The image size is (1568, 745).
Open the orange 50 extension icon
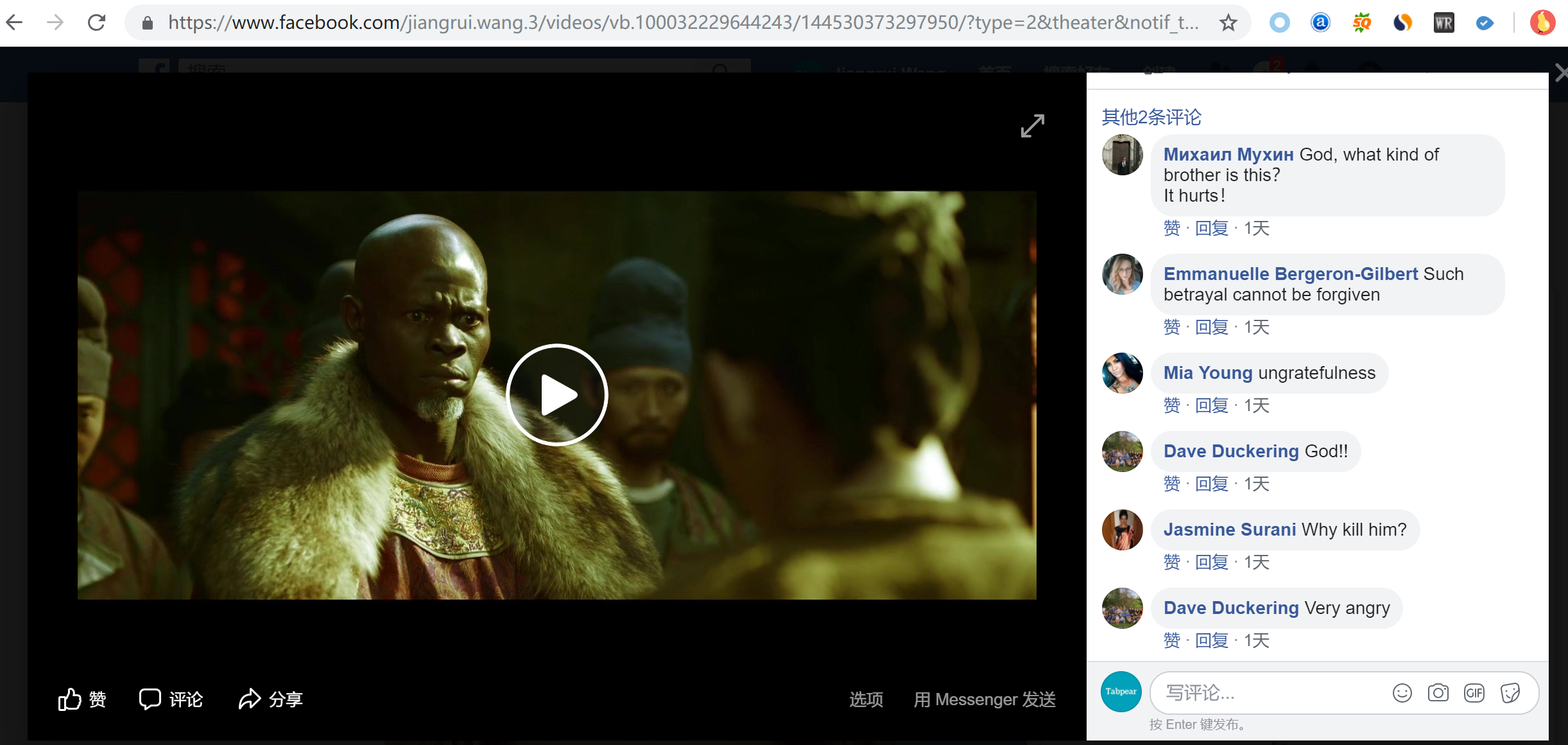click(x=1361, y=23)
